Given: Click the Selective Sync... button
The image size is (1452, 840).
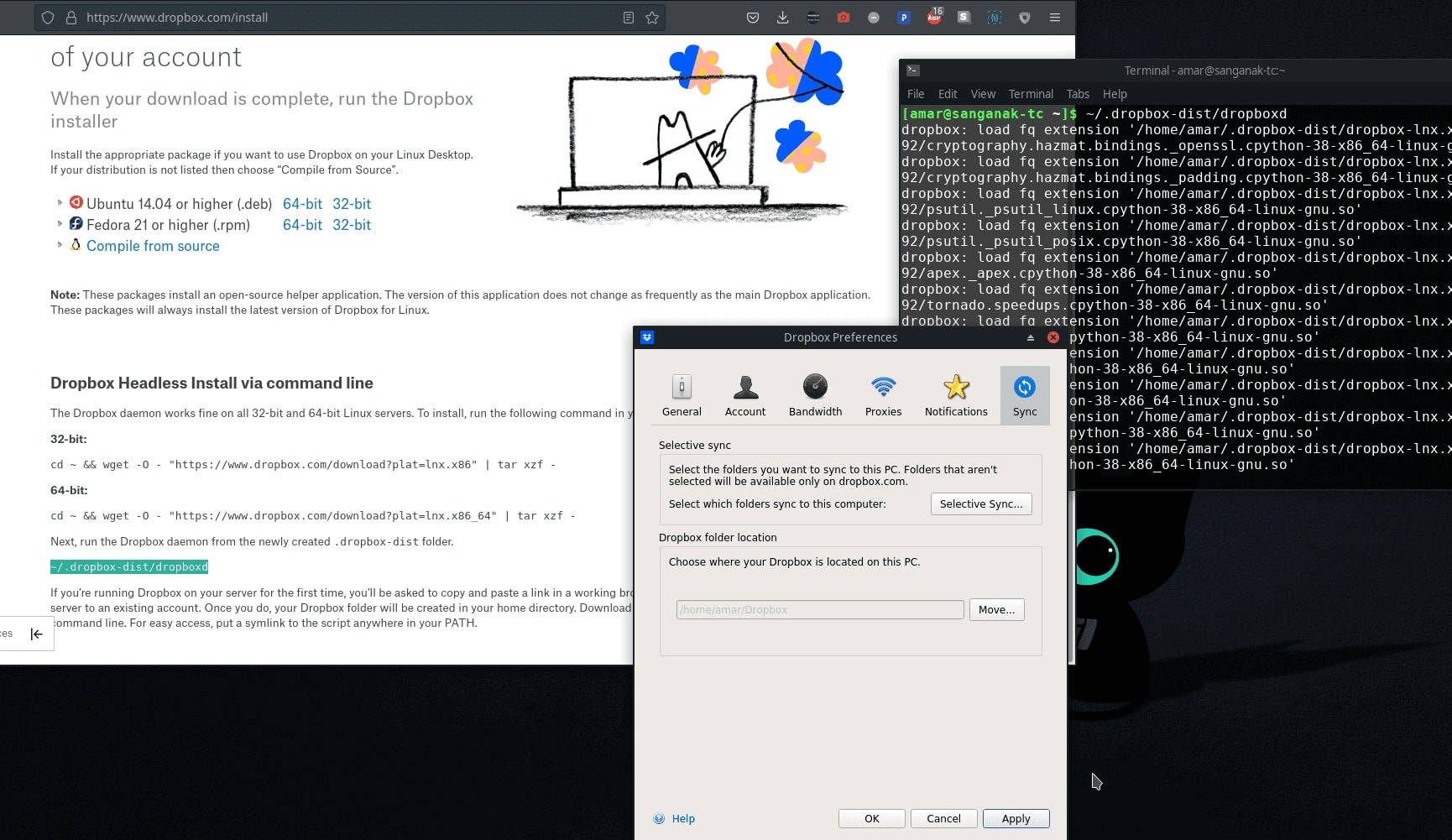Looking at the screenshot, I should pyautogui.click(x=981, y=503).
